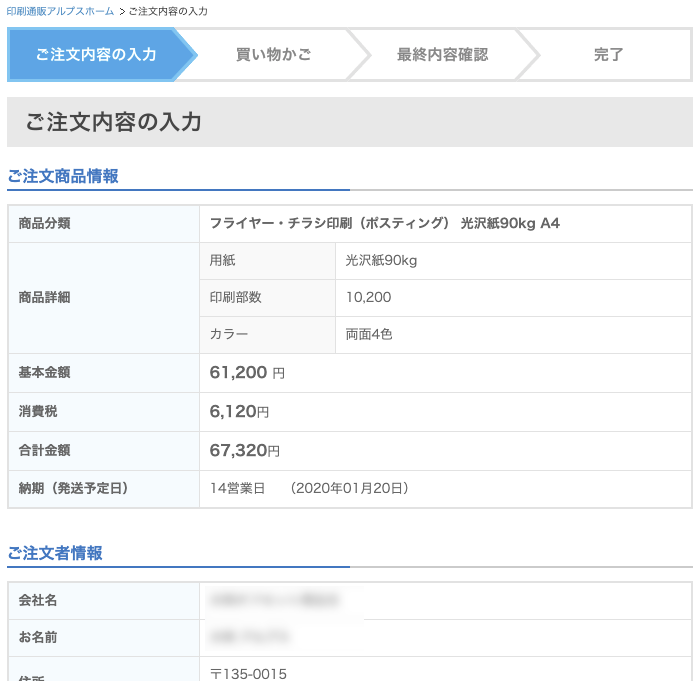
Task: Click the 〒135-0015 postal code text
Action: click(x=248, y=674)
